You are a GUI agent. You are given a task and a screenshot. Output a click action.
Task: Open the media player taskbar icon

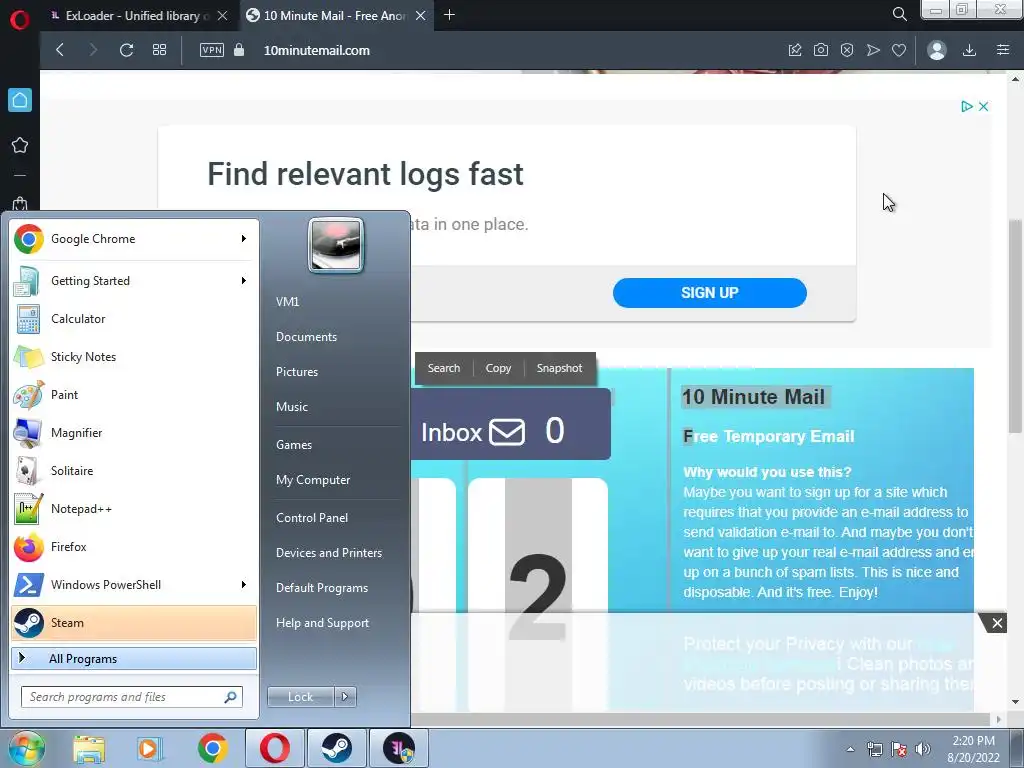(x=150, y=748)
